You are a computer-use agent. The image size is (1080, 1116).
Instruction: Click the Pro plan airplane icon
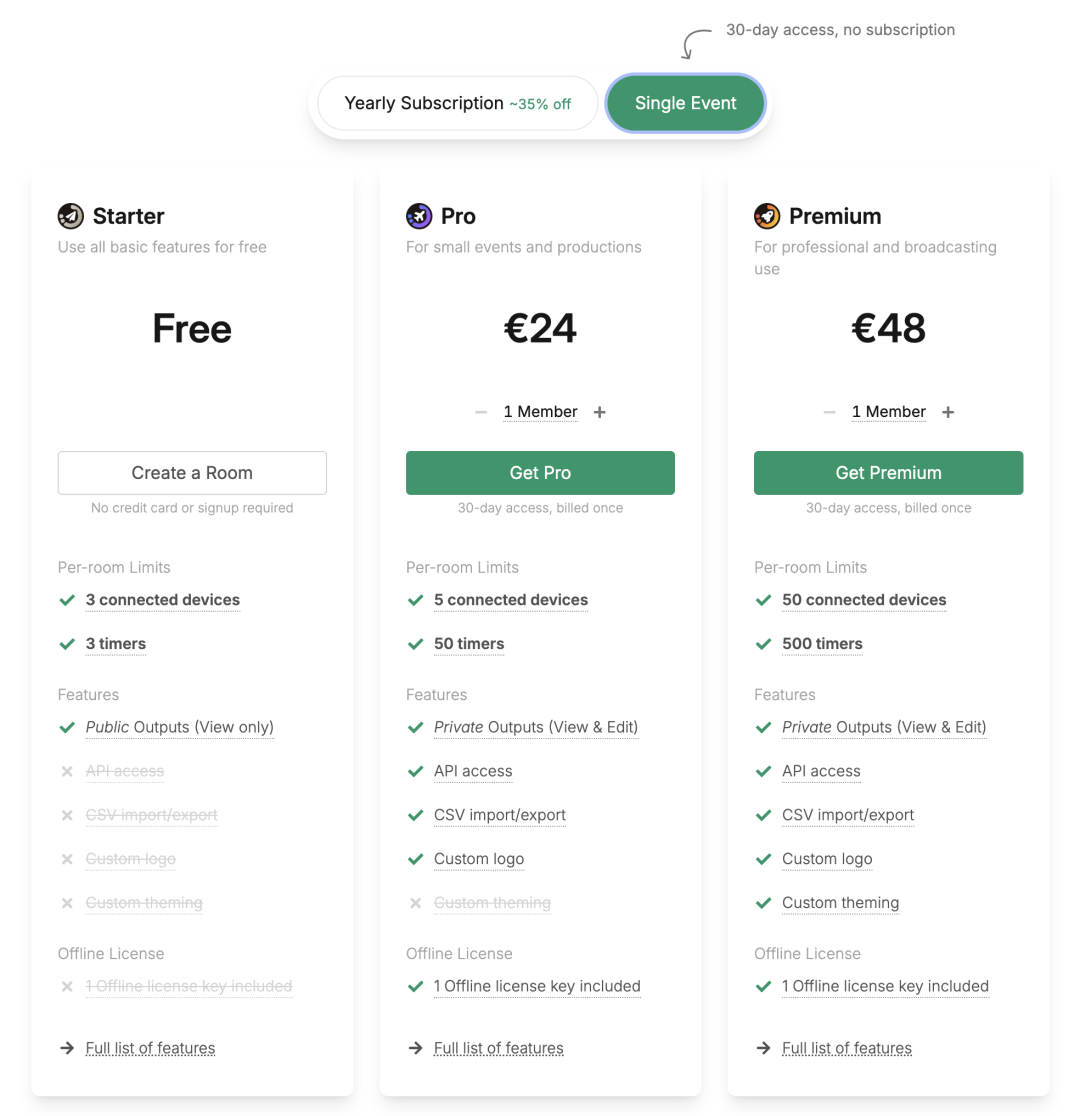419,216
